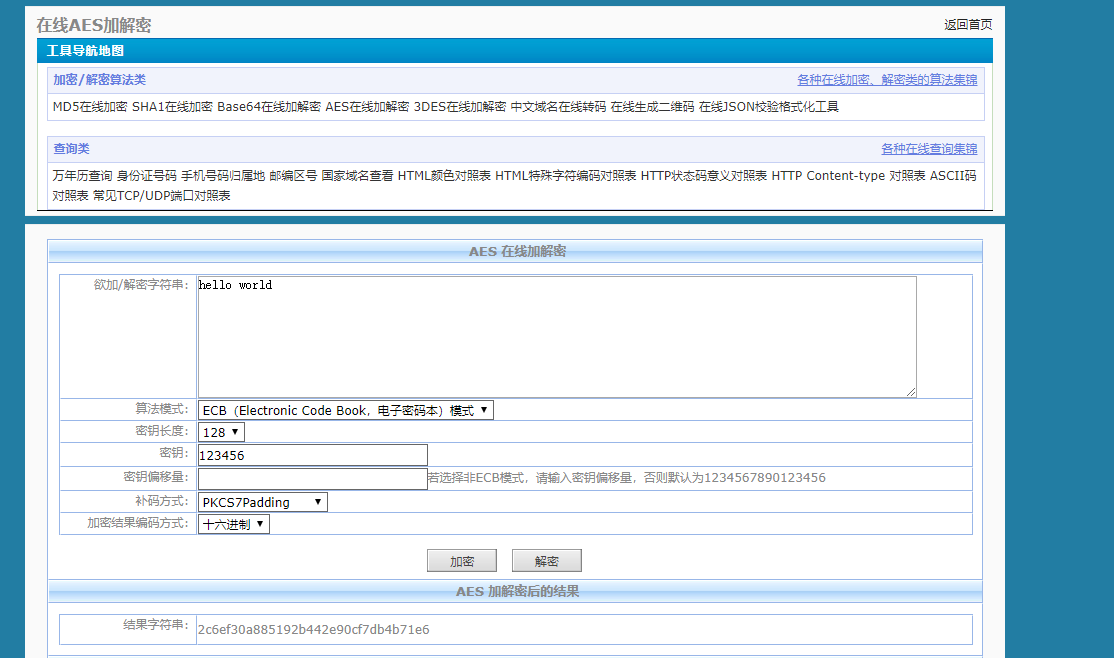Click the 加密/解密算法类 heading
The image size is (1114, 658).
(99, 80)
